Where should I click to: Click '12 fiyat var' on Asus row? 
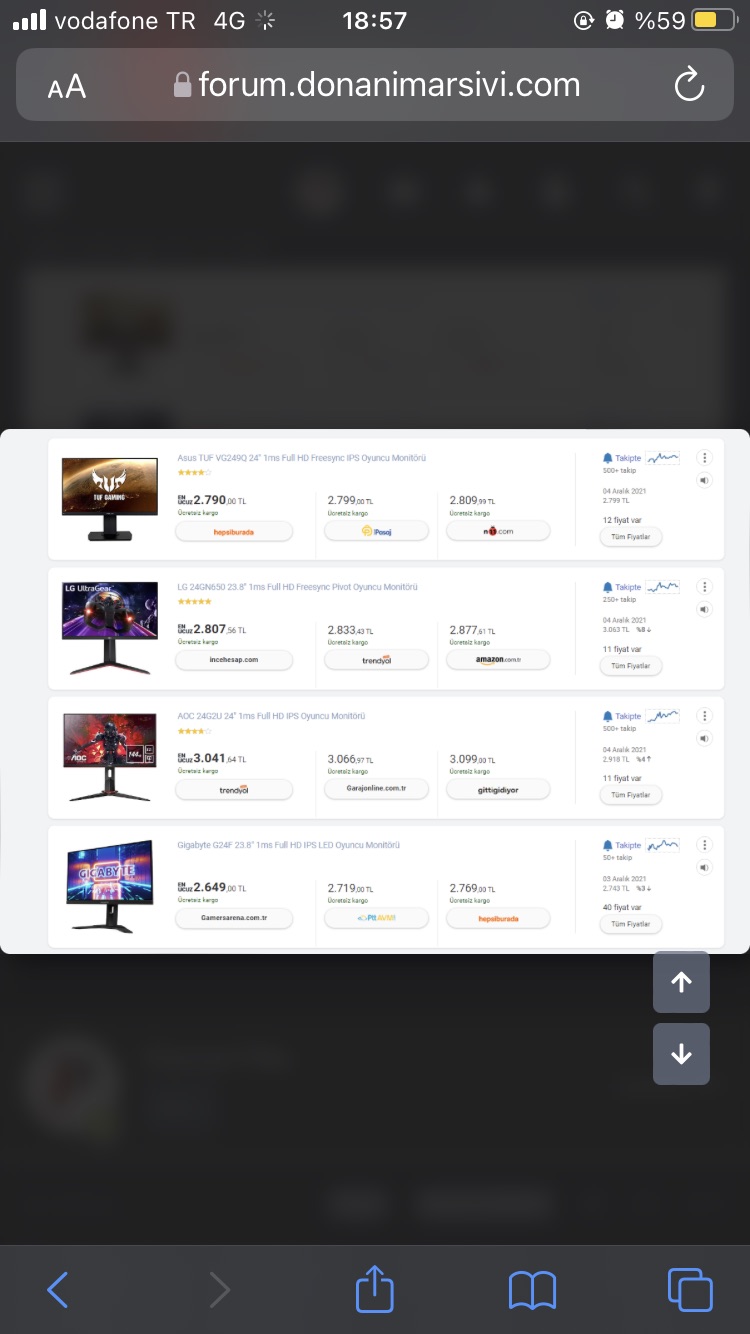(x=622, y=520)
